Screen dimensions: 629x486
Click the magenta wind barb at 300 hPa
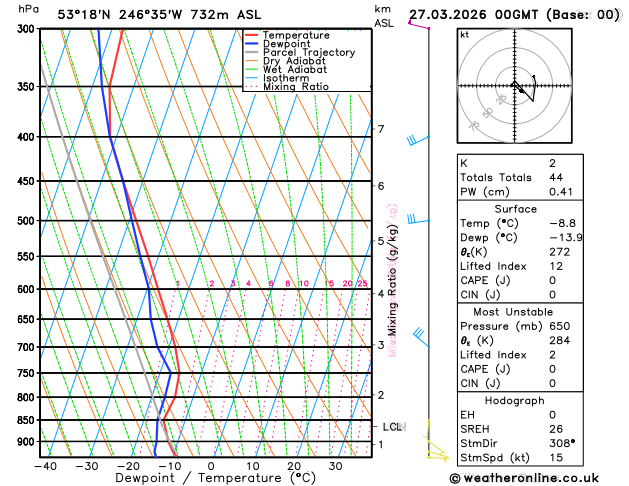click(x=419, y=25)
